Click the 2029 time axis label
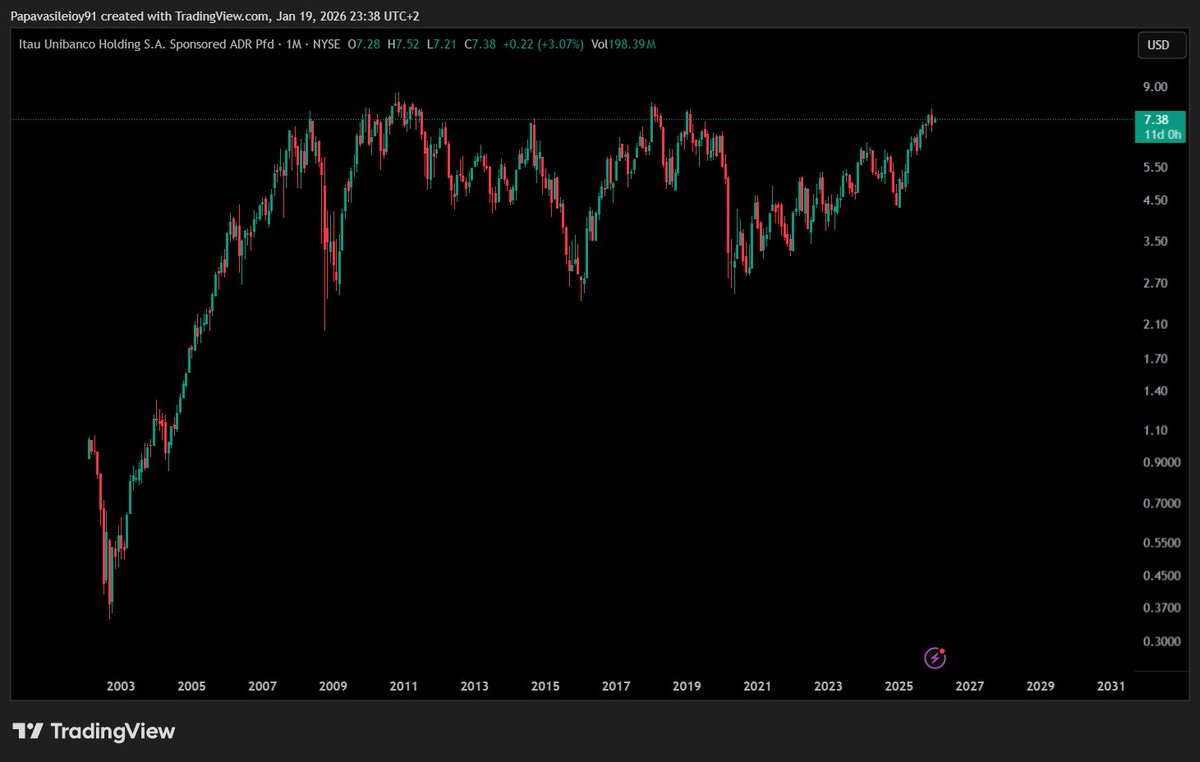Image resolution: width=1200 pixels, height=762 pixels. coord(1040,687)
